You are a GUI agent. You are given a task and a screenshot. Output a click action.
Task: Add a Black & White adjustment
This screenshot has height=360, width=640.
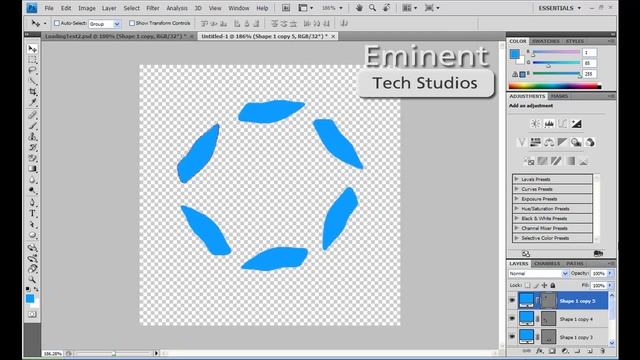[x=562, y=142]
